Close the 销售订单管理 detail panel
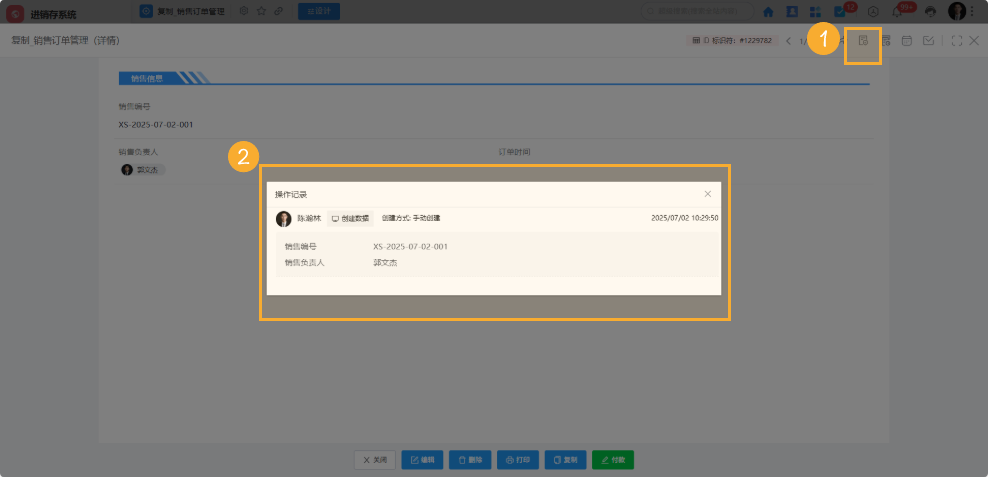 point(974,41)
